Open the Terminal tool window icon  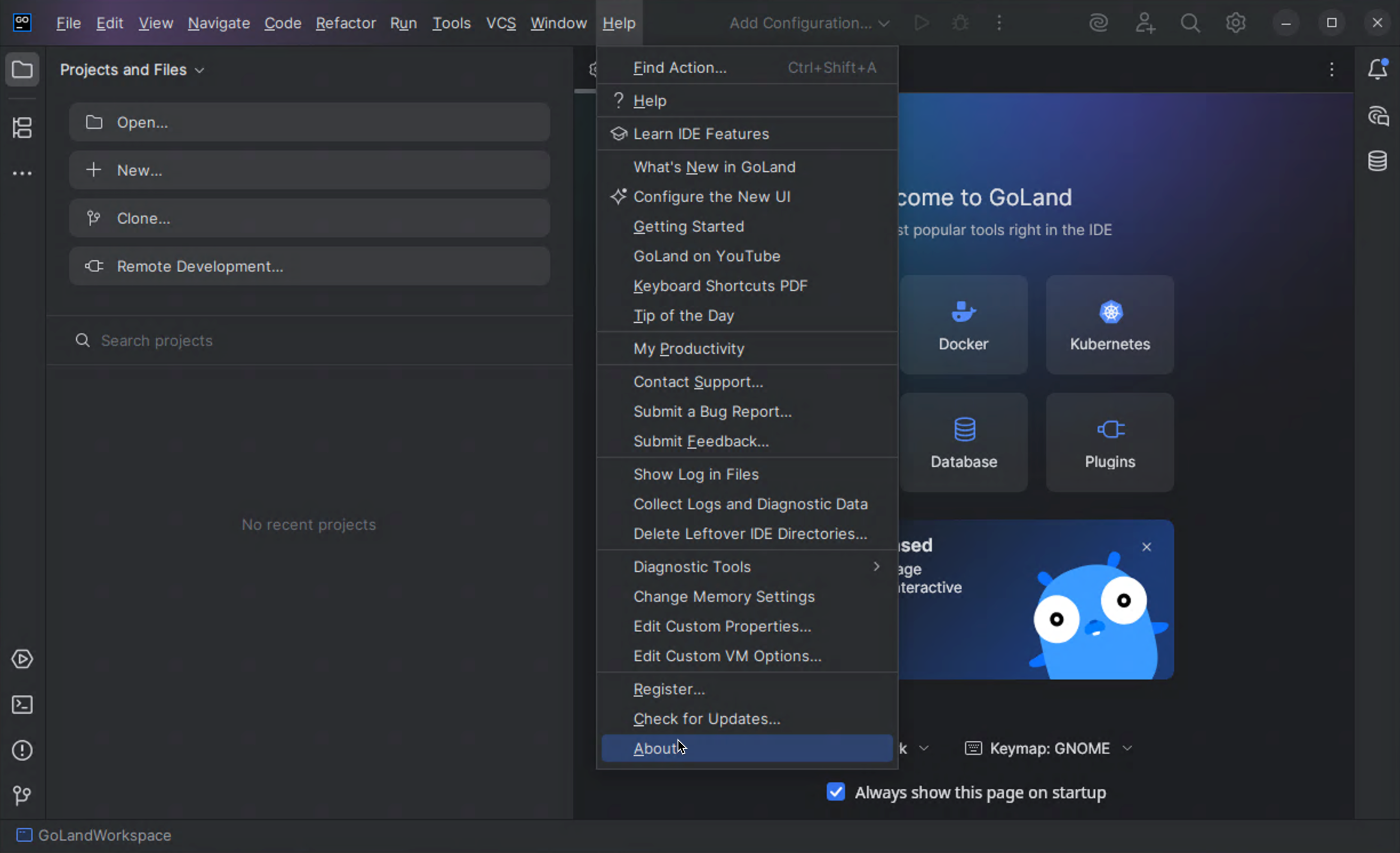(x=22, y=705)
